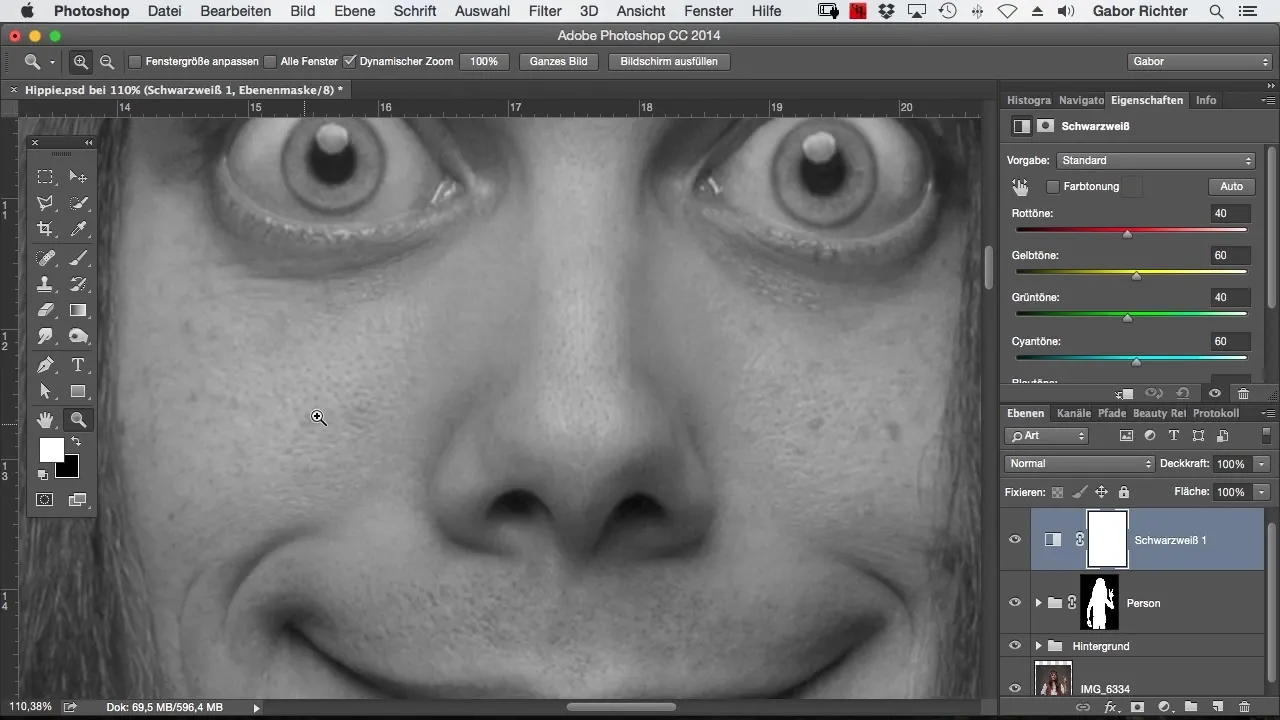Reset default foreground and background colors

[43, 475]
